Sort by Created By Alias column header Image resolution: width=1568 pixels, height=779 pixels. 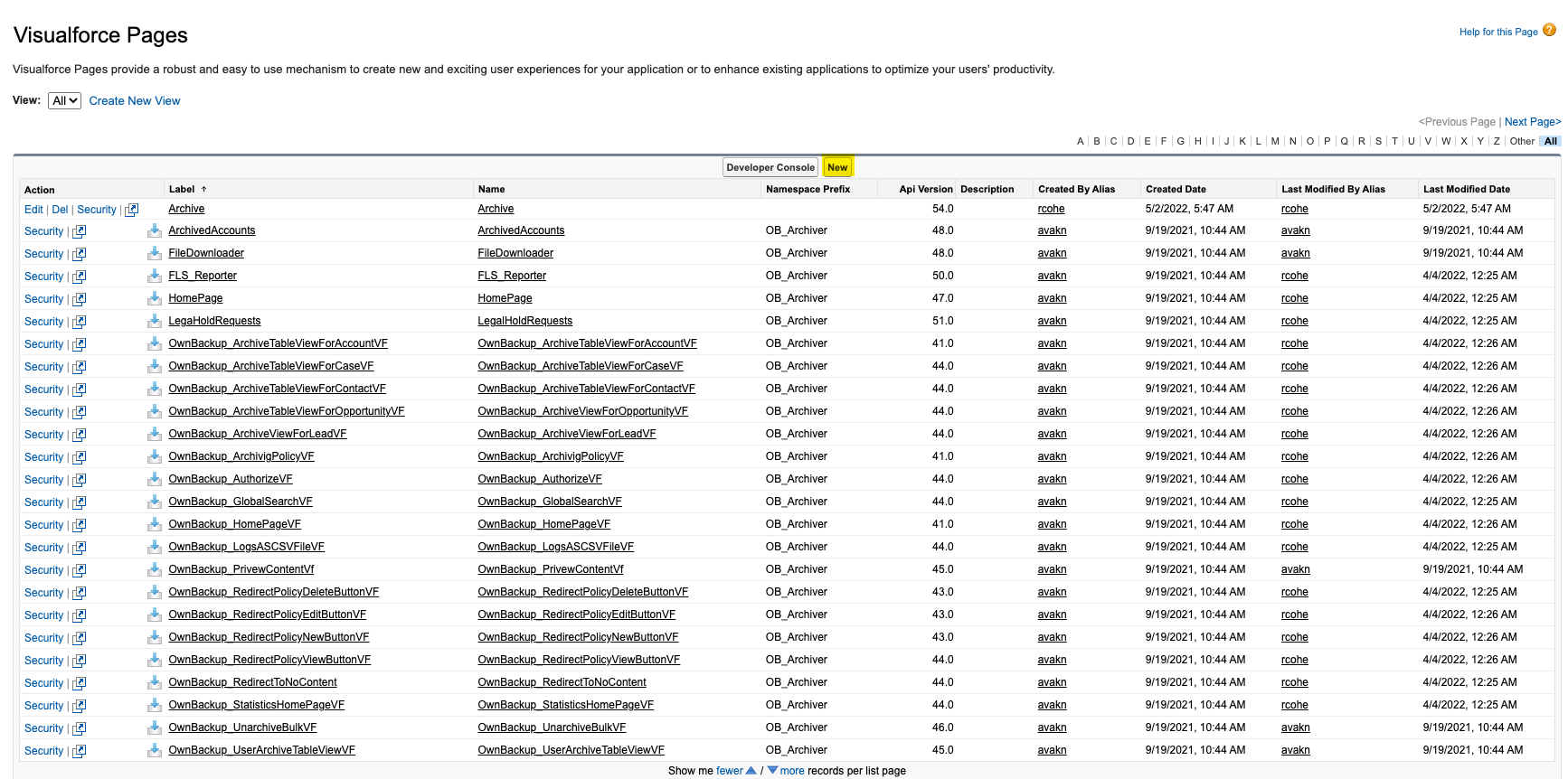point(1076,189)
